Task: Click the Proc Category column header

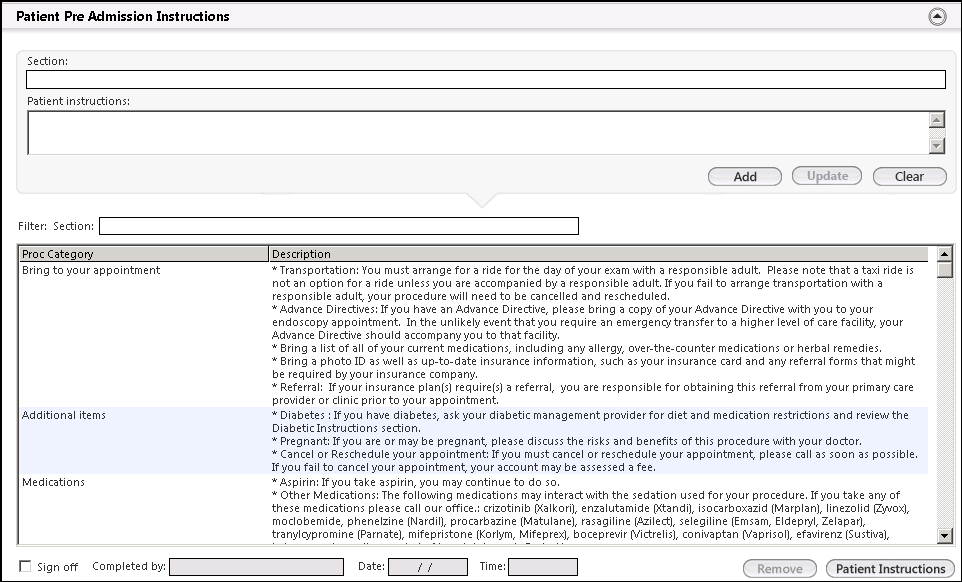Action: coord(144,254)
